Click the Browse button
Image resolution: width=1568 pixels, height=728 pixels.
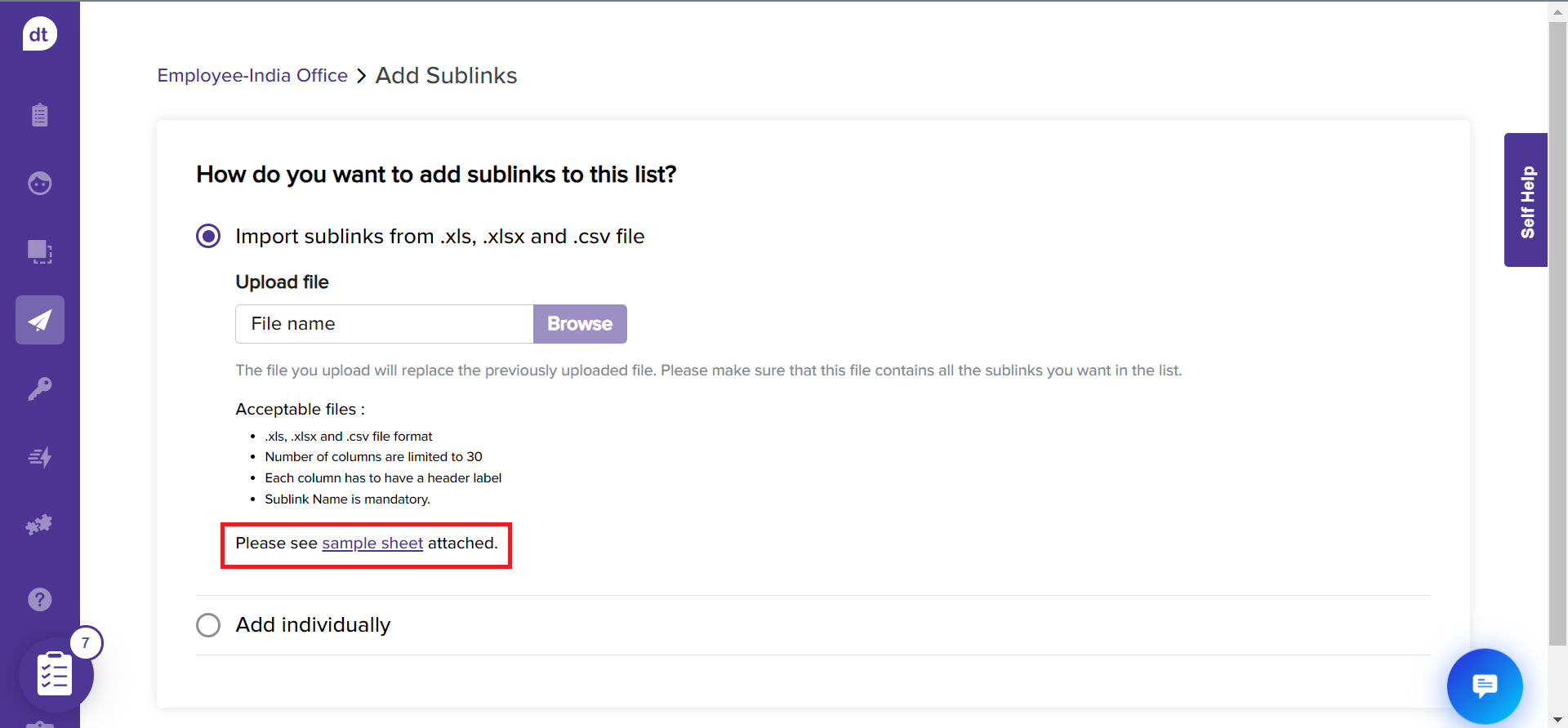coord(580,324)
